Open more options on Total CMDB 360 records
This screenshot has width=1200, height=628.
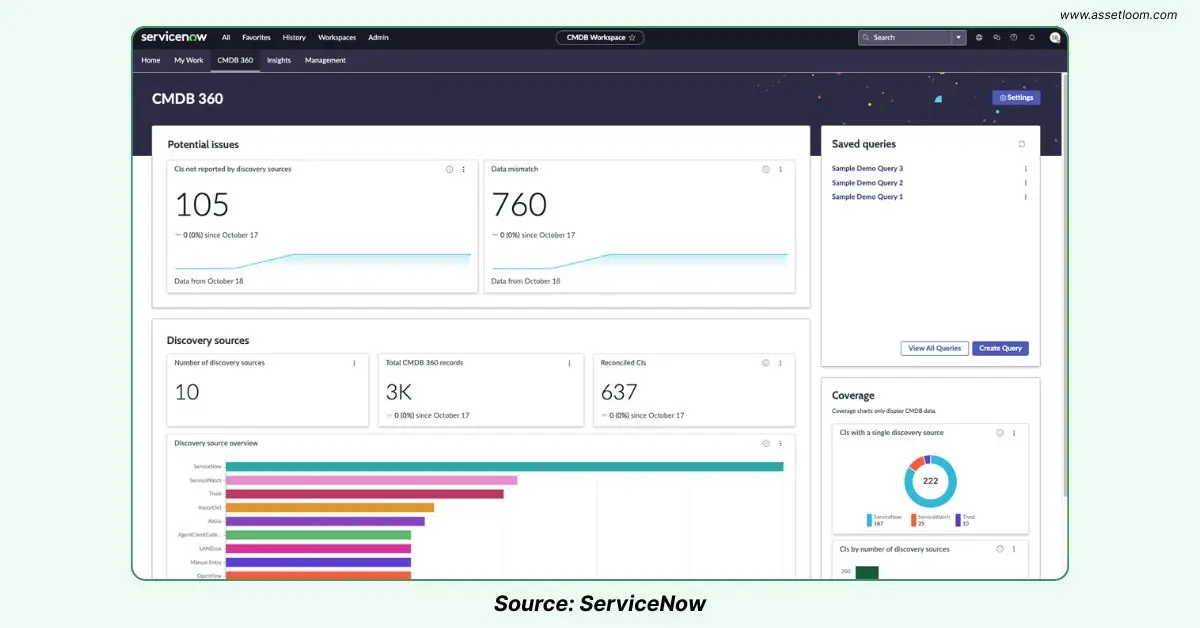569,363
